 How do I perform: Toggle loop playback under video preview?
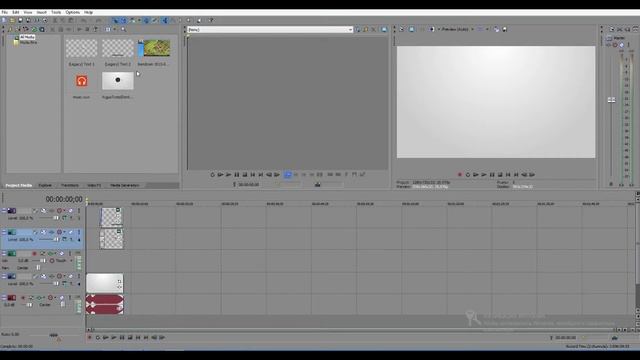click(x=468, y=175)
